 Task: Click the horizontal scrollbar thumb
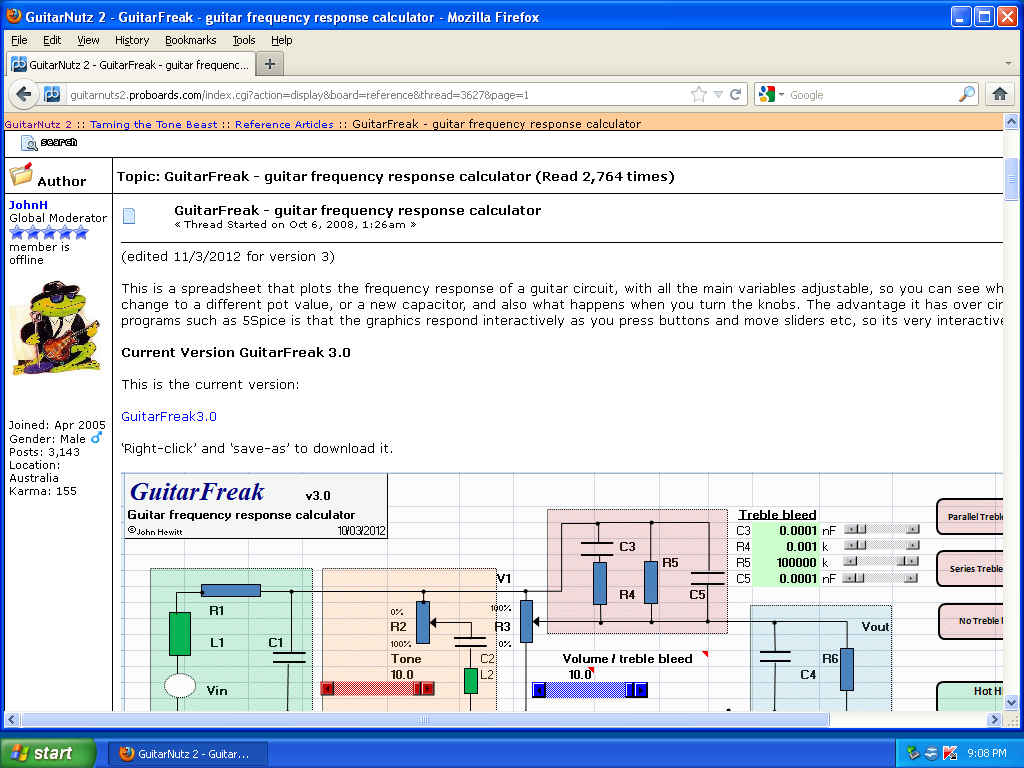click(x=425, y=720)
